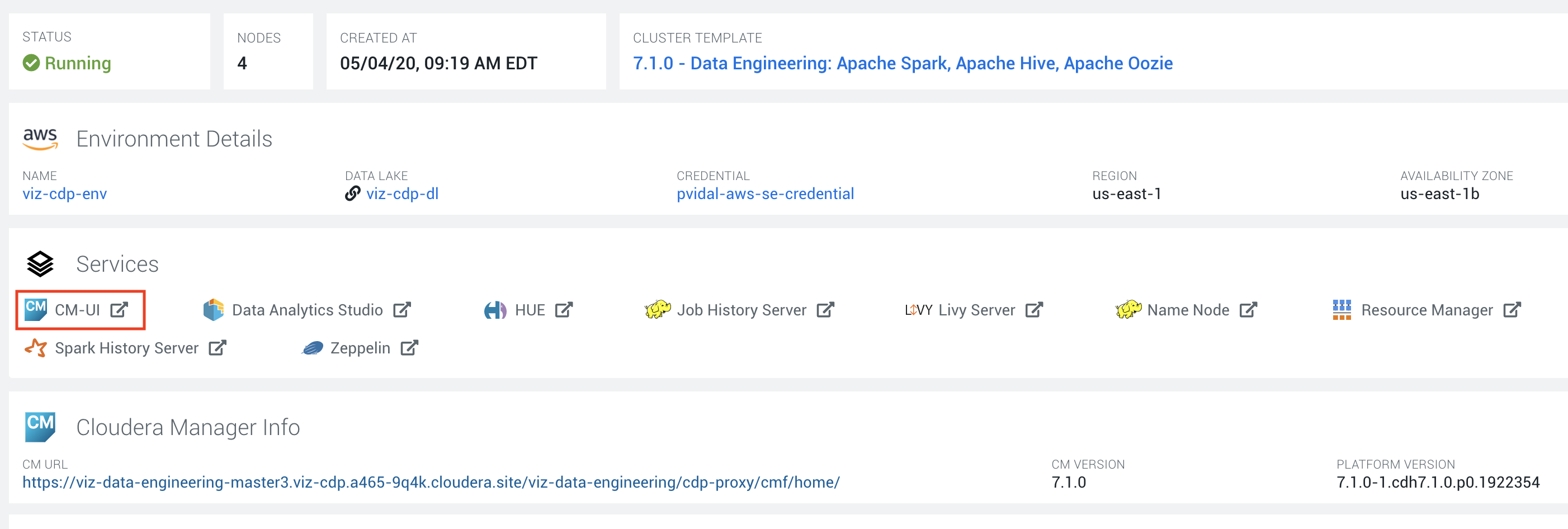The width and height of the screenshot is (1568, 529).
Task: Open CM-UI service via its external link icon
Action: pos(119,310)
